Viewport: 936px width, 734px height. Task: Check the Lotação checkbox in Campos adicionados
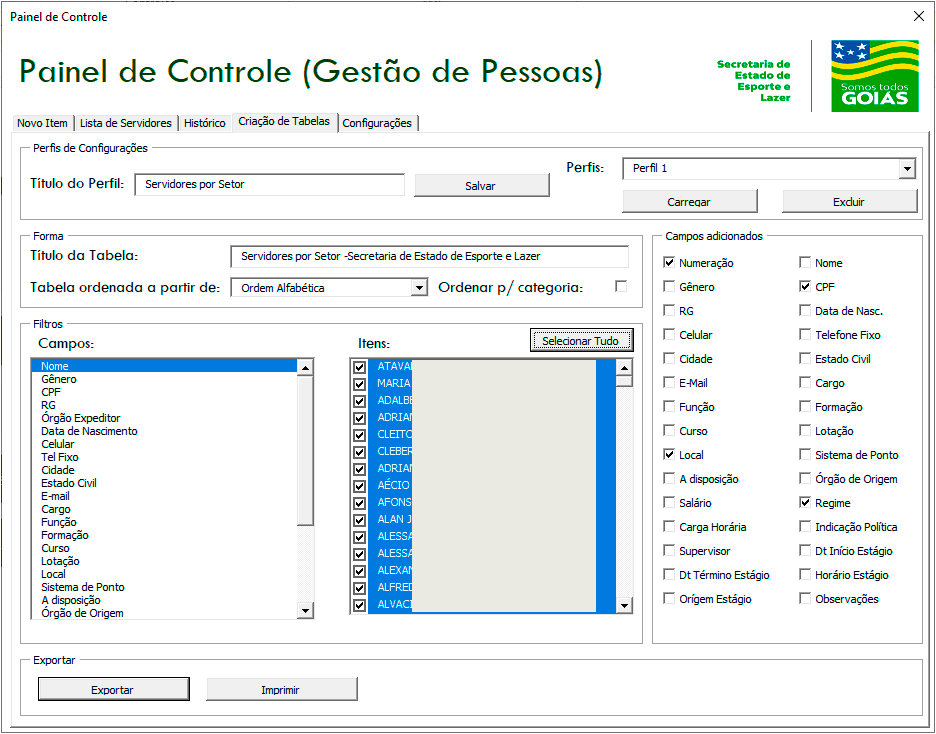point(805,431)
